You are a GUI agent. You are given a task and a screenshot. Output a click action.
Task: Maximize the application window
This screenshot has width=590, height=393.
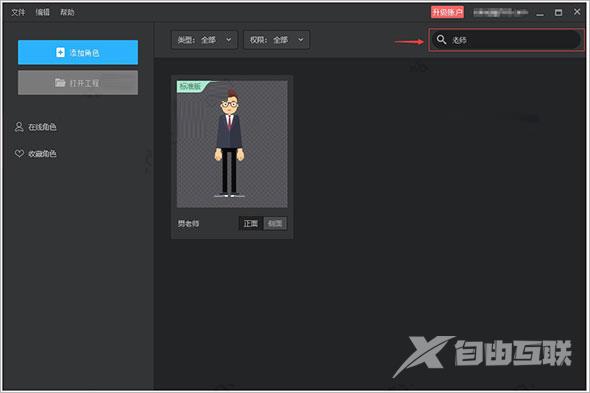pyautogui.click(x=558, y=12)
